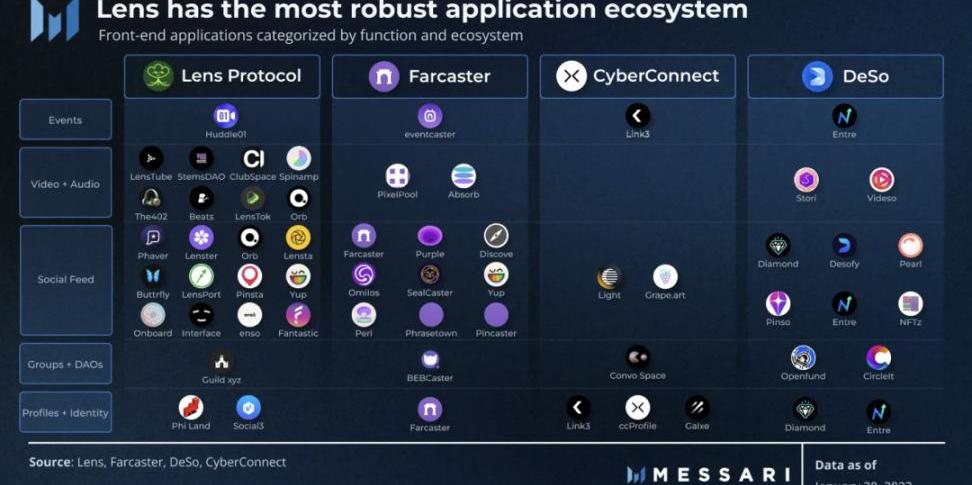Click the Phaver icon
This screenshot has width=972, height=485.
pos(152,238)
